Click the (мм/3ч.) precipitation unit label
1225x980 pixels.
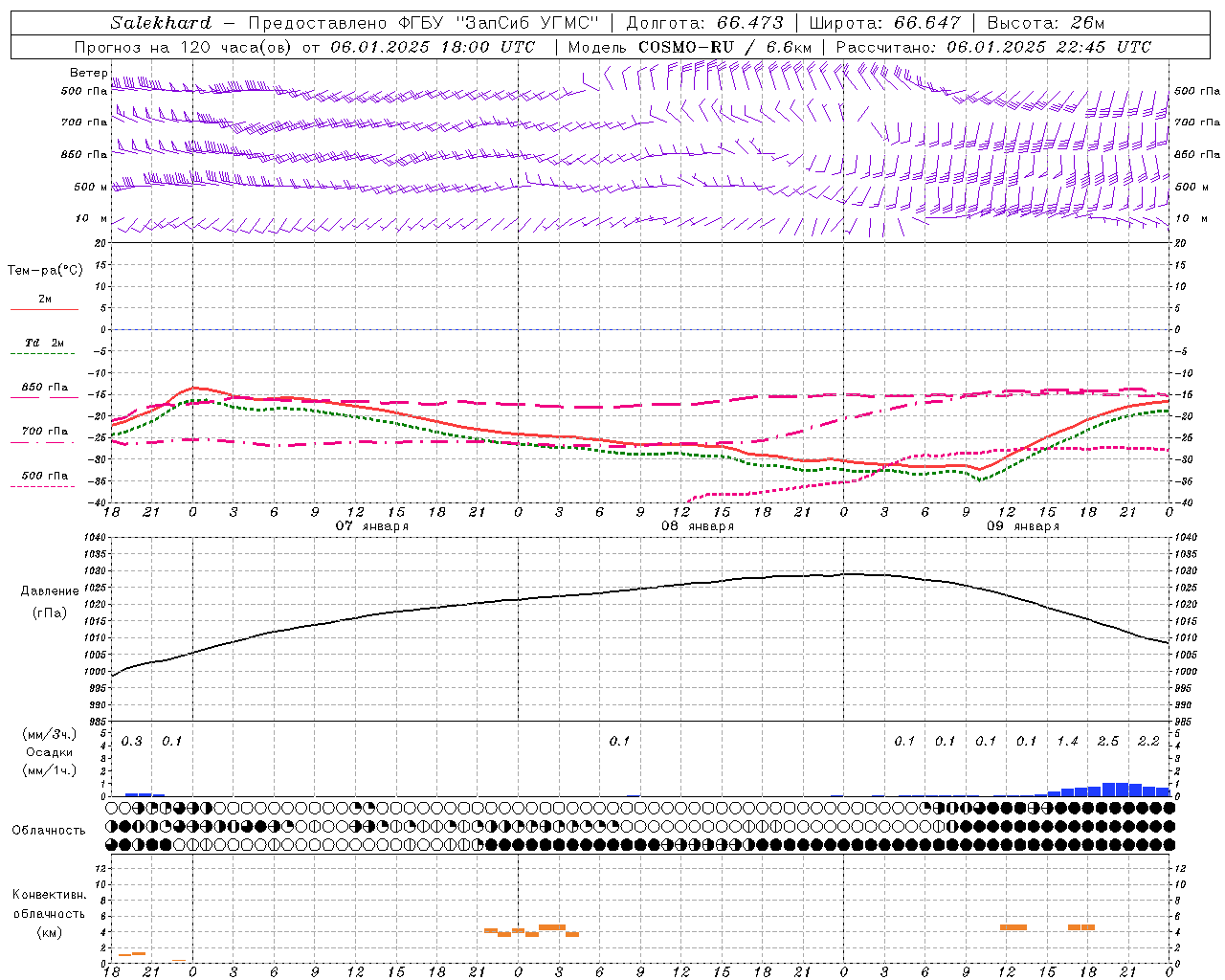click(50, 734)
